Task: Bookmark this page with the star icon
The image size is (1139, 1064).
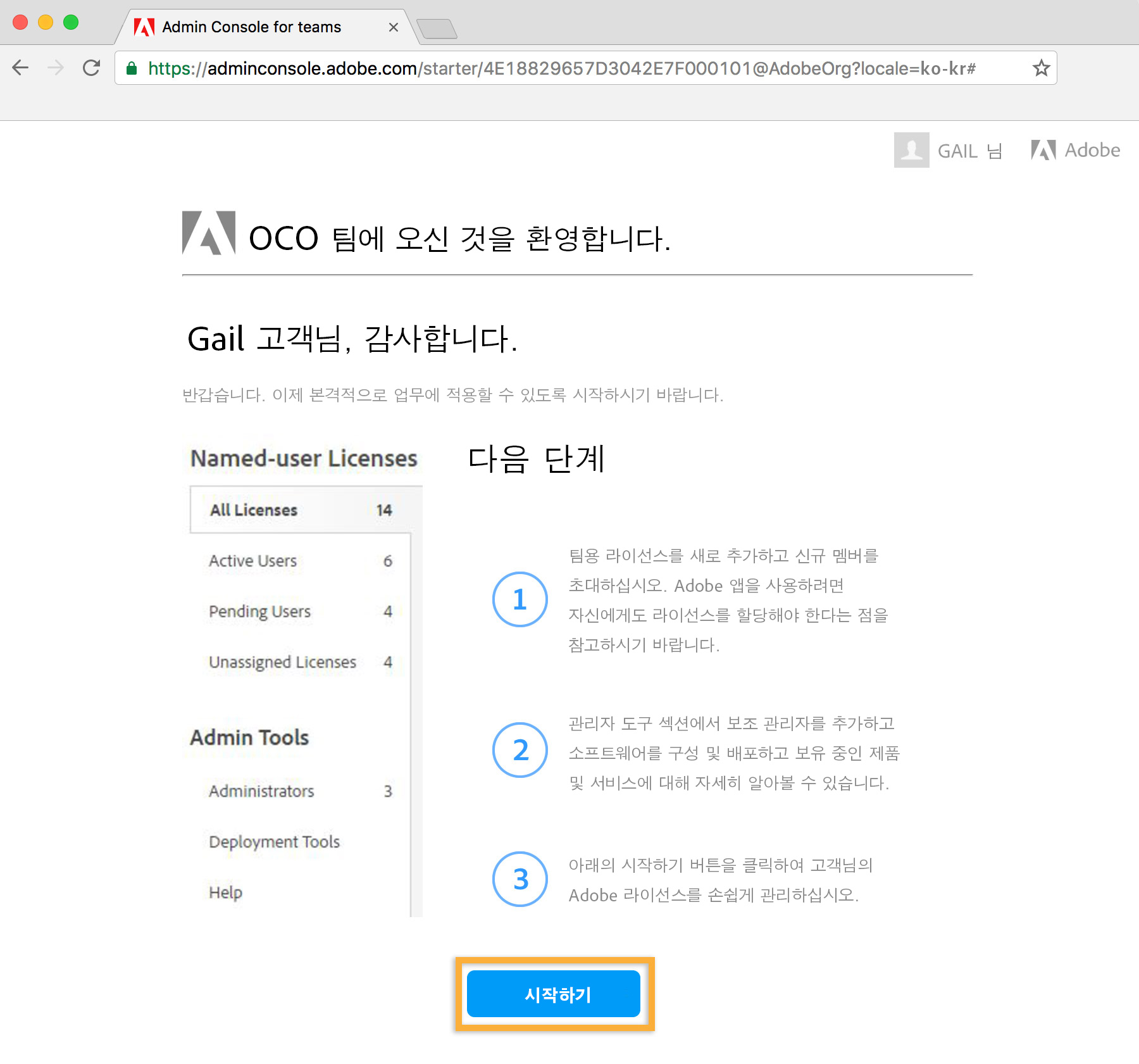Action: tap(1041, 68)
